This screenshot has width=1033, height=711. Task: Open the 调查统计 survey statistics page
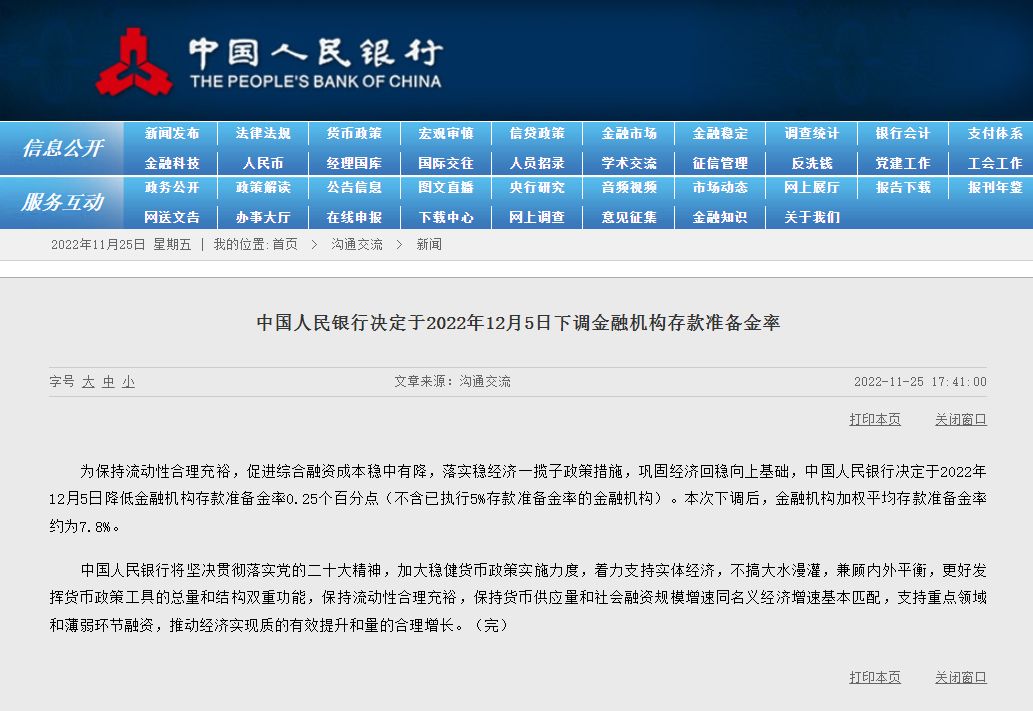pyautogui.click(x=810, y=133)
